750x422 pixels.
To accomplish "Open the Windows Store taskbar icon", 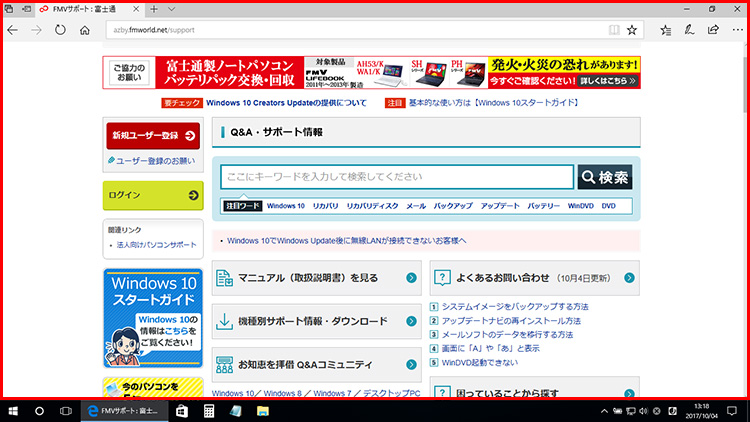I will (x=183, y=411).
